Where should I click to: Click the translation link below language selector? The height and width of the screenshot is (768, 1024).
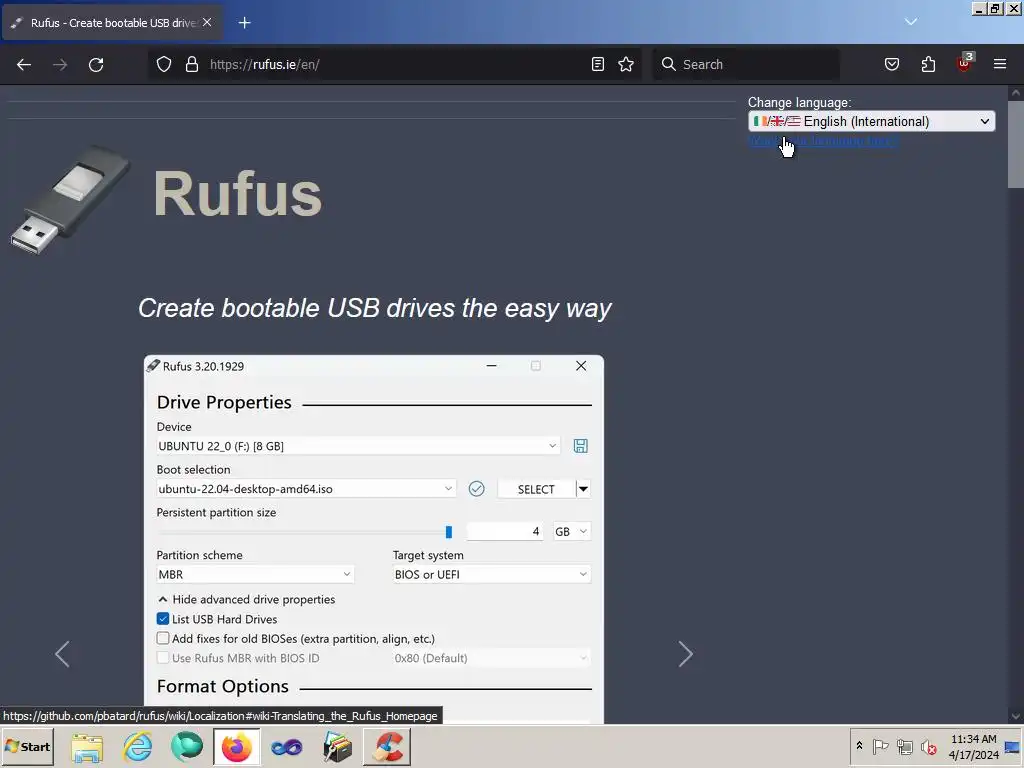(824, 141)
